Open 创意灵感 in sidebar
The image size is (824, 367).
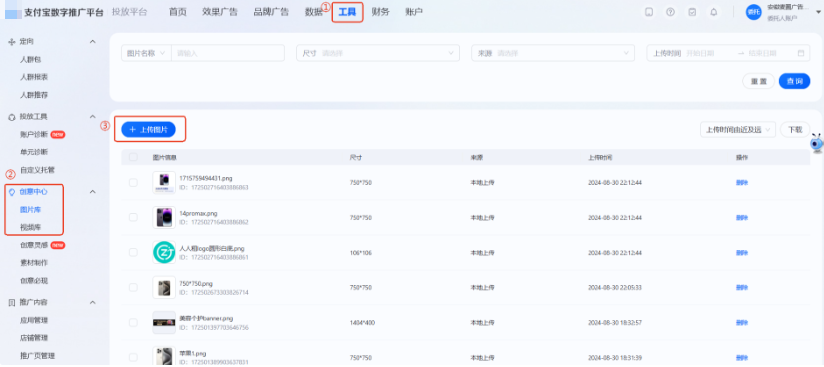coord(34,245)
